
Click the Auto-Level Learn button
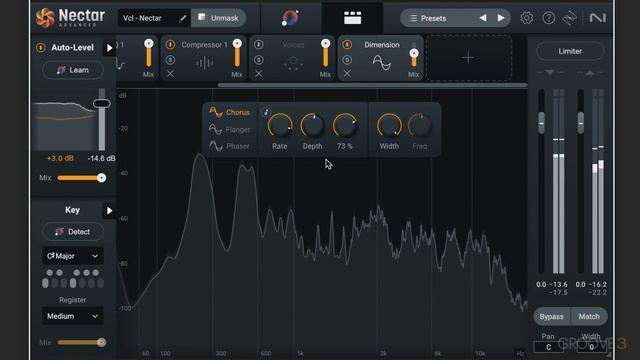coord(73,70)
